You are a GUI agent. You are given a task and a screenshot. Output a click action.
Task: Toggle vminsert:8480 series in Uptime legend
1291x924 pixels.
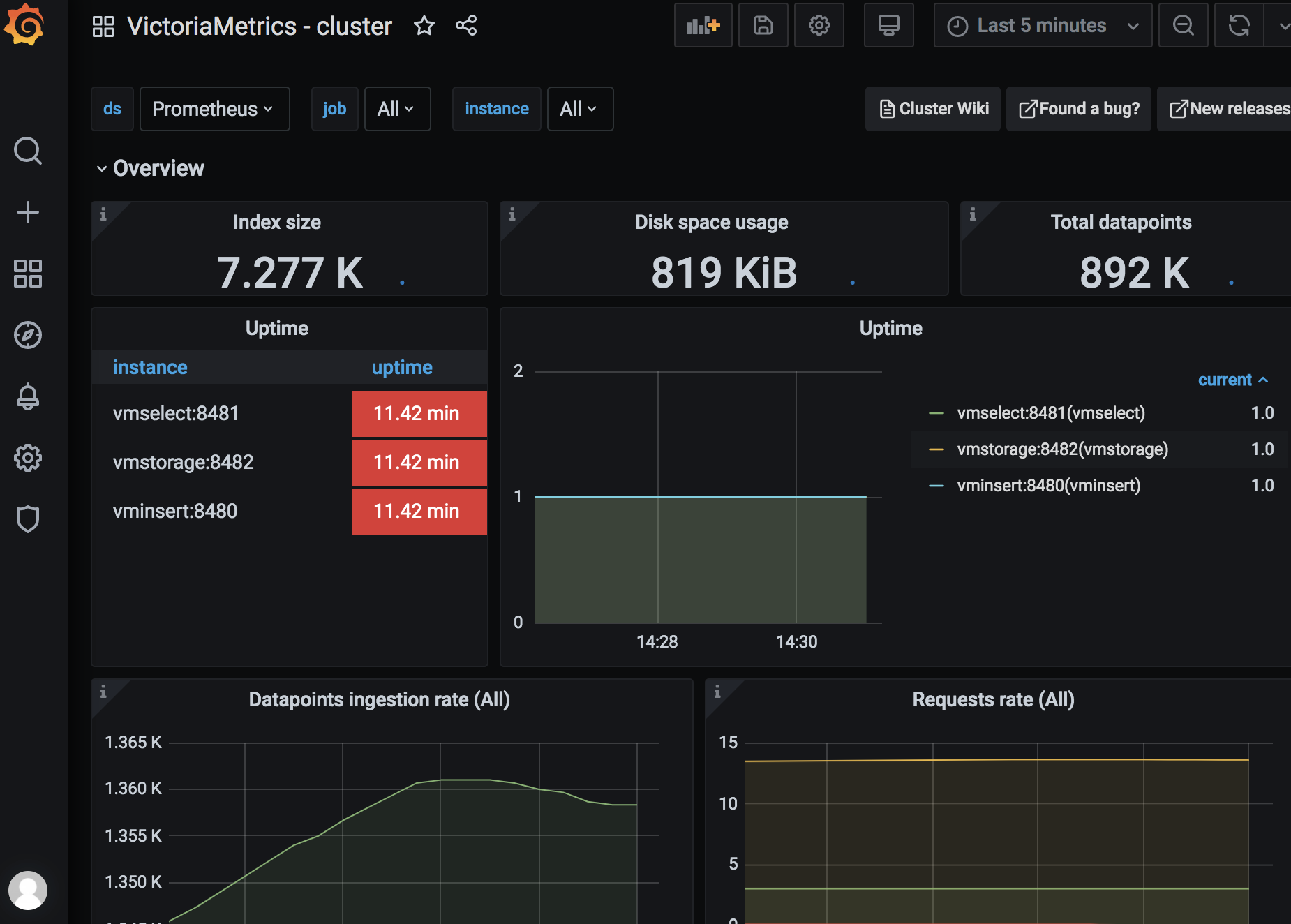click(1049, 486)
